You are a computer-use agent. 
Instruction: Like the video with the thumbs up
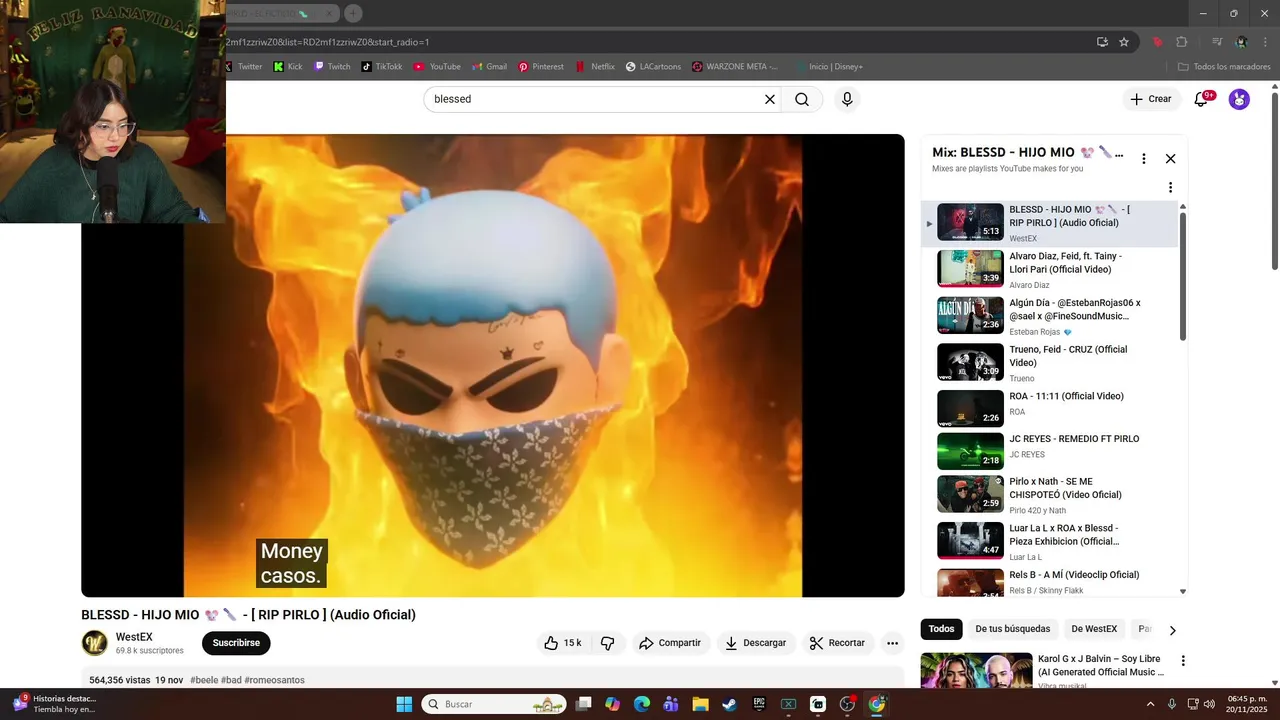[562, 643]
